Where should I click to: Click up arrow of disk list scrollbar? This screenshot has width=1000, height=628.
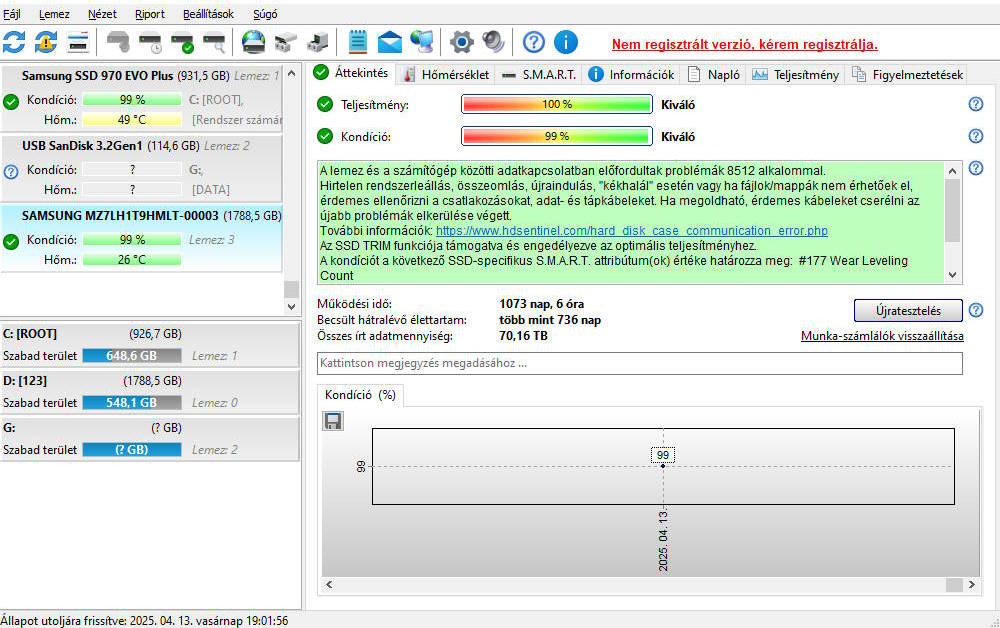(291, 73)
